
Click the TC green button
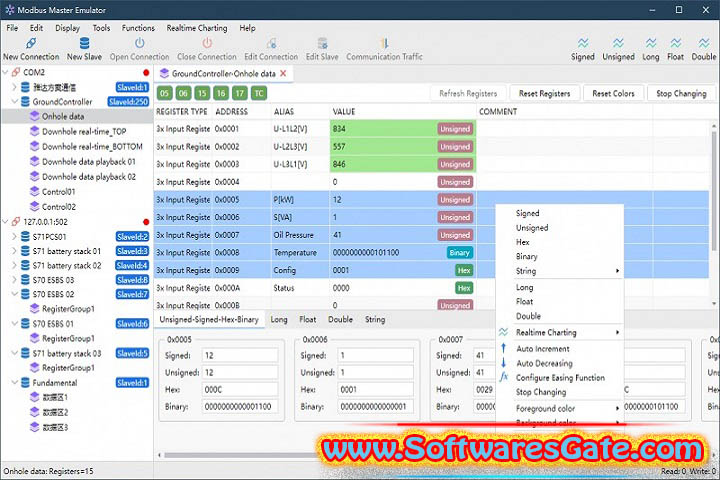click(x=259, y=93)
